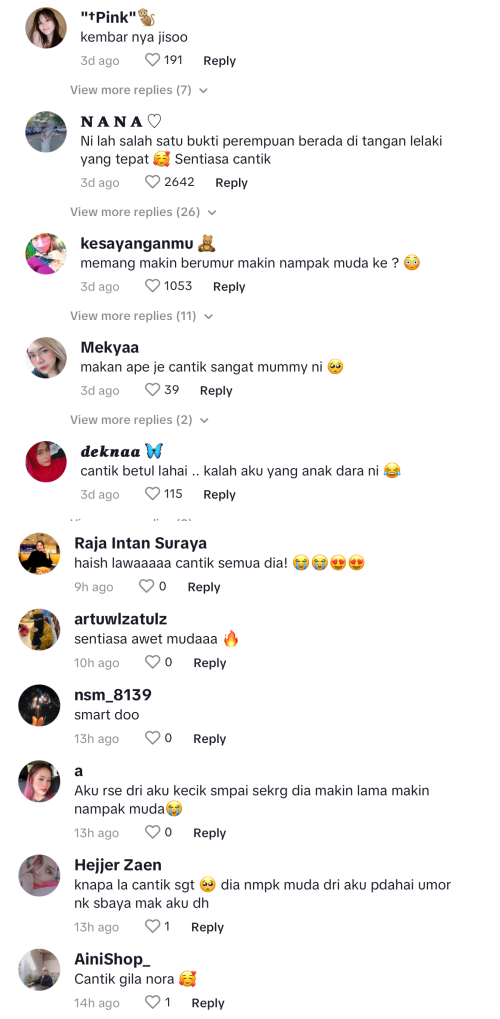
Task: Expand View more replies (26)
Action: tap(143, 213)
